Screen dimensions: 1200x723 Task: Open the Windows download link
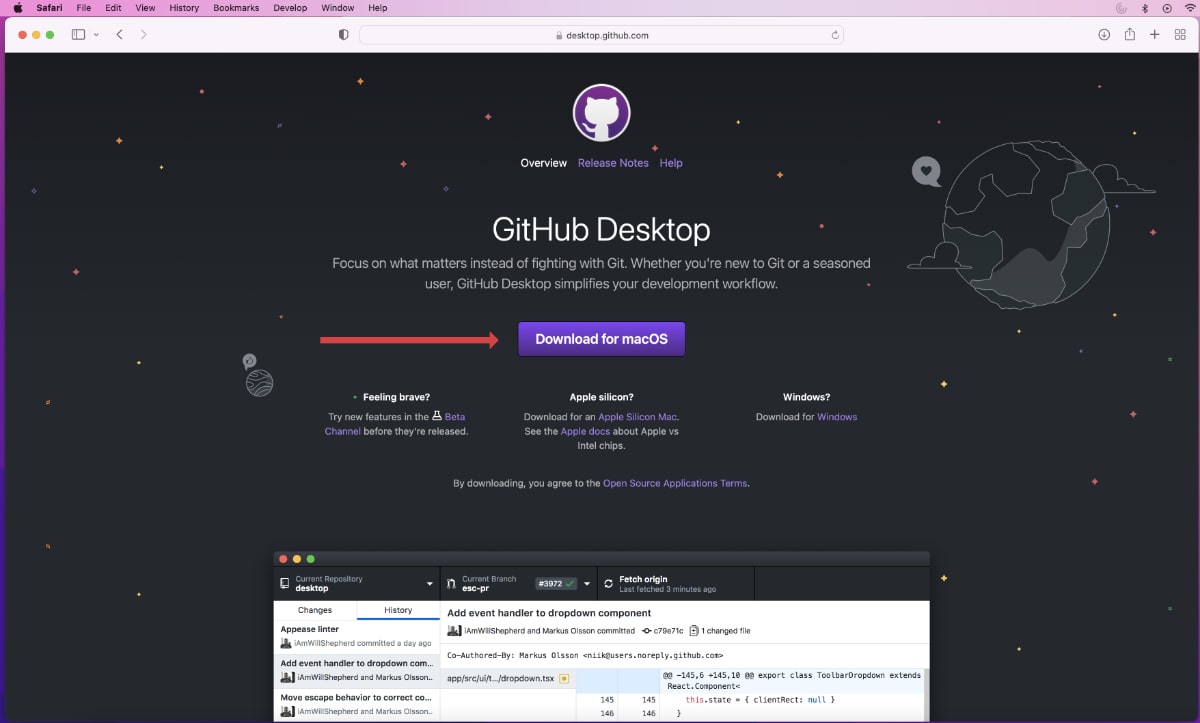click(x=837, y=417)
